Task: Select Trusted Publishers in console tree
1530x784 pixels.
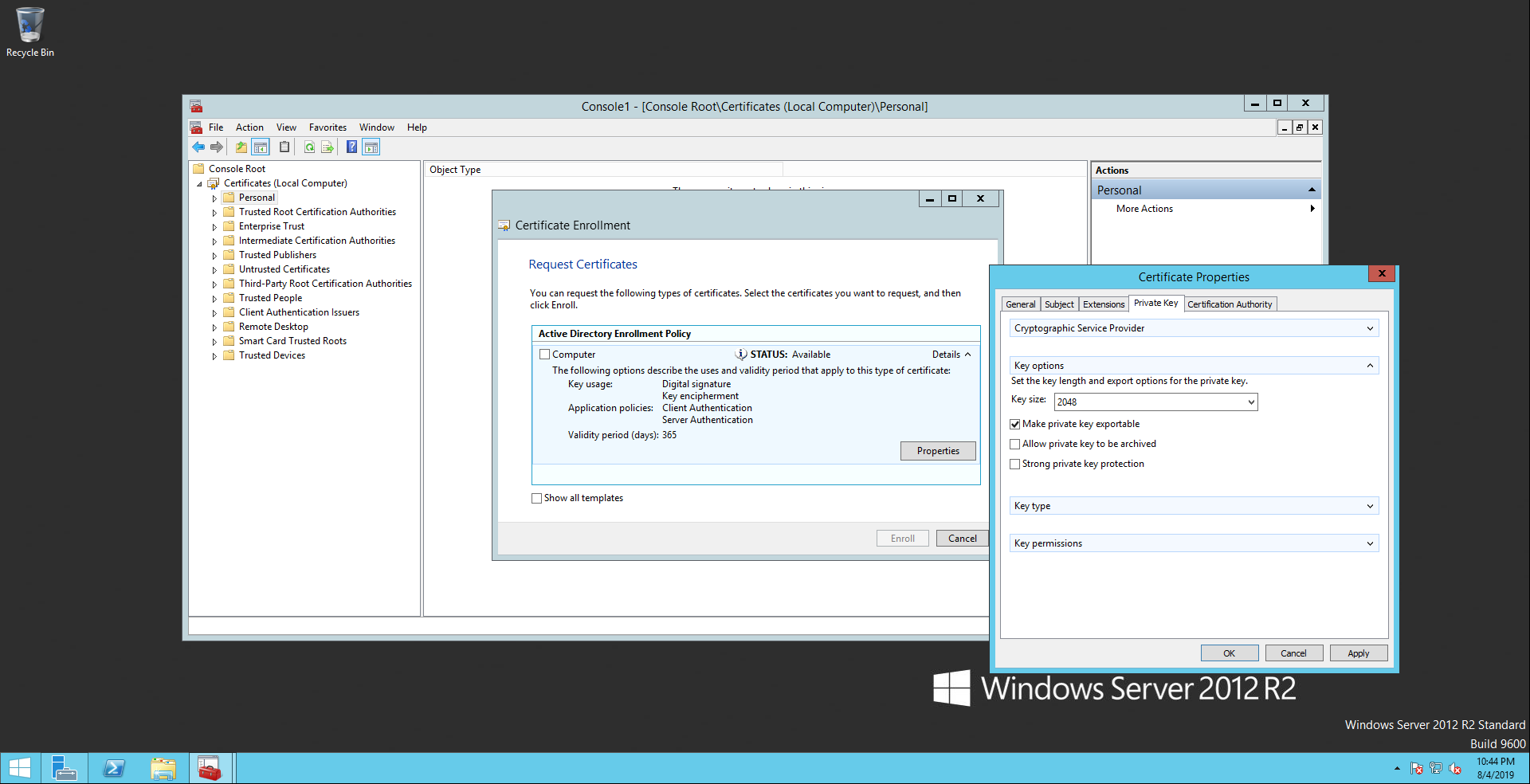Action: pyautogui.click(x=277, y=255)
